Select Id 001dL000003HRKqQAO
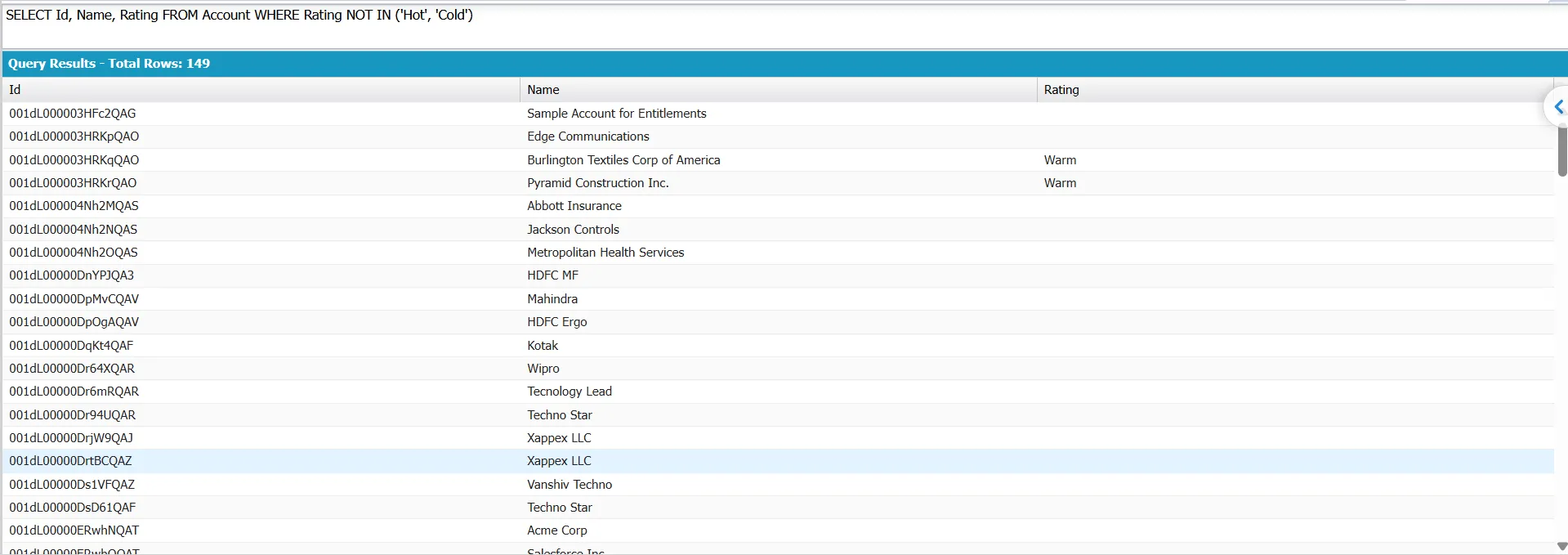 pyautogui.click(x=74, y=160)
